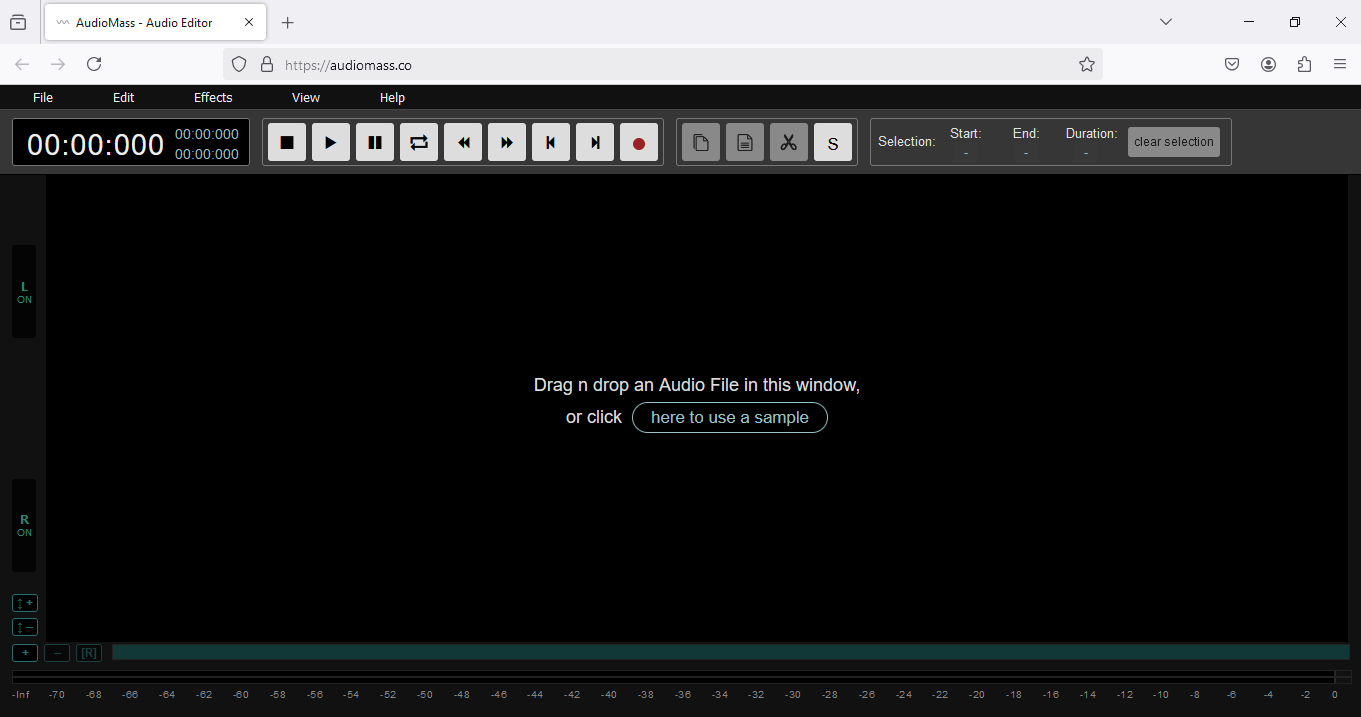The width and height of the screenshot is (1361, 717).
Task: Click the Paste icon in toolbar
Action: pyautogui.click(x=745, y=142)
